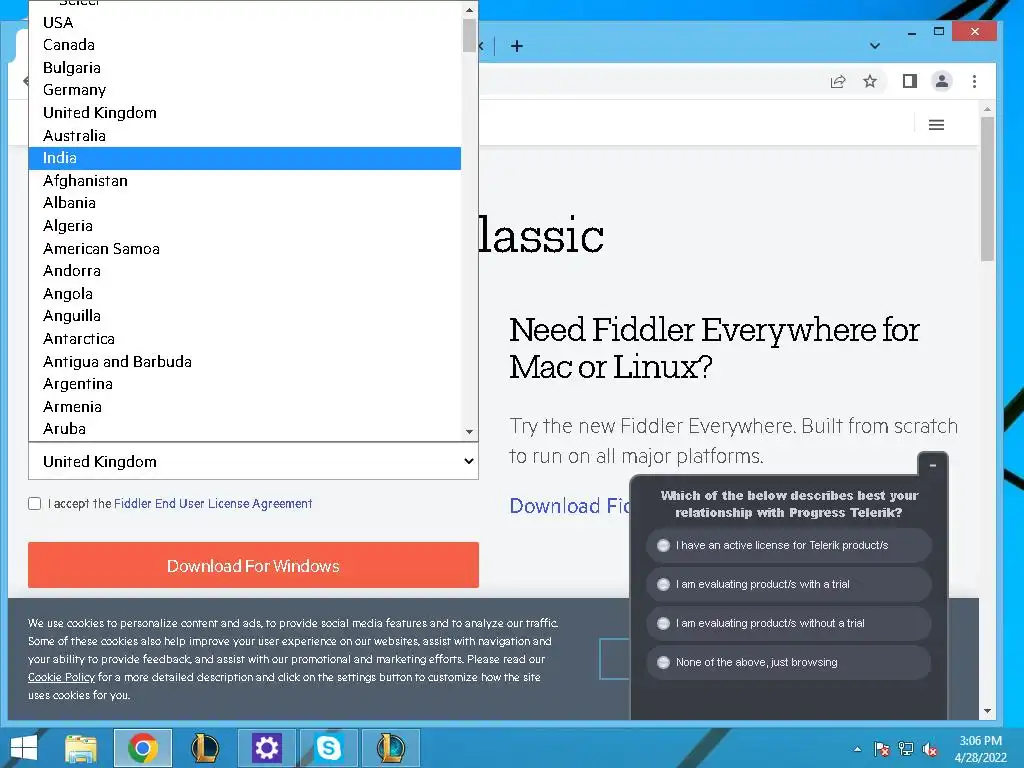Image resolution: width=1024 pixels, height=768 pixels.
Task: Select Argentina in the country list
Action: [x=245, y=384]
